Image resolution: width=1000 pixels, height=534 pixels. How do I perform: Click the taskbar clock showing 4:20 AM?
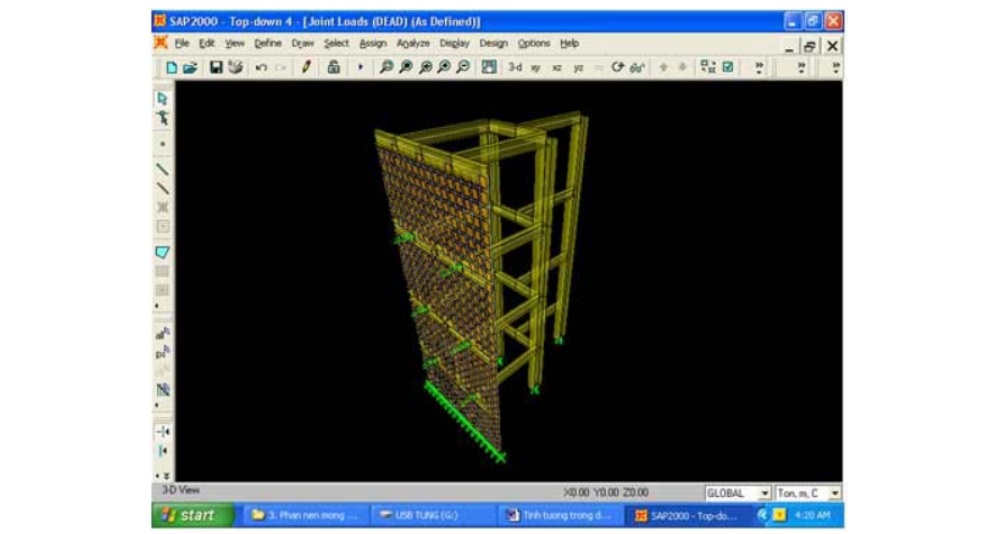(x=812, y=515)
